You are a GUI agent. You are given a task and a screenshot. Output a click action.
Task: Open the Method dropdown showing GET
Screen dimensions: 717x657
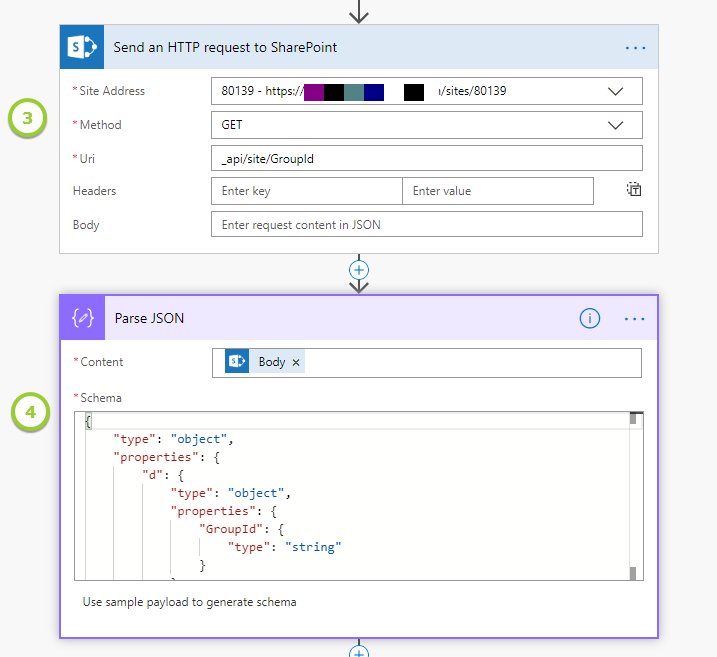click(x=616, y=125)
